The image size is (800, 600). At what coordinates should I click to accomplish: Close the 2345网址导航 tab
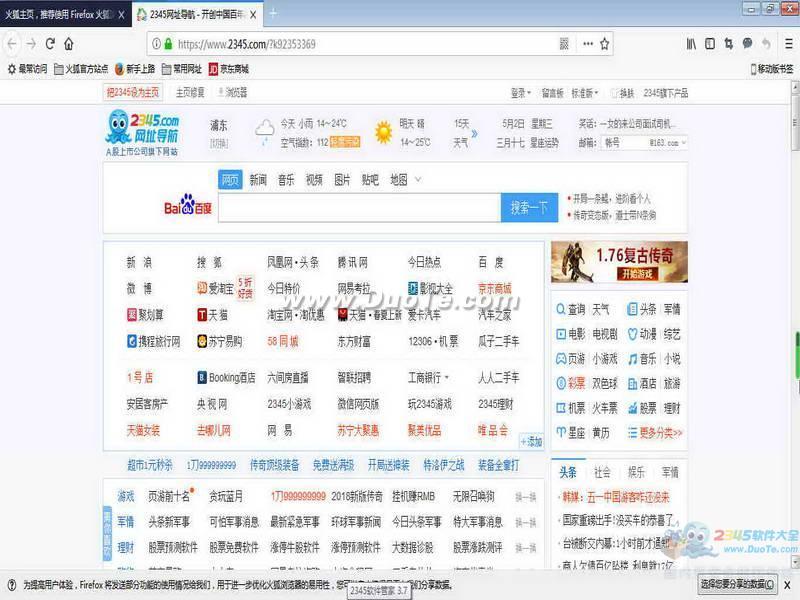point(253,15)
